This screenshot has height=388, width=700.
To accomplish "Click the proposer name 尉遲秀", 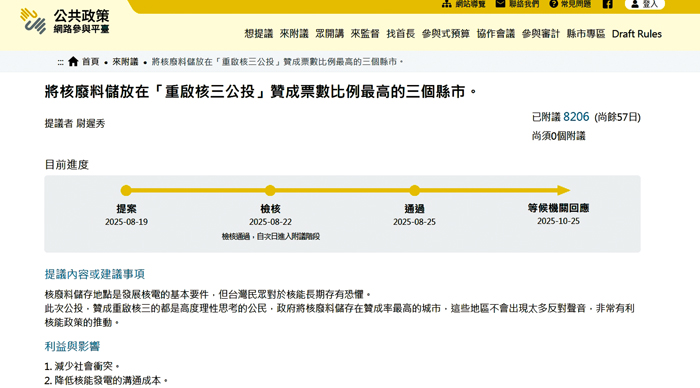I will (x=90, y=124).
